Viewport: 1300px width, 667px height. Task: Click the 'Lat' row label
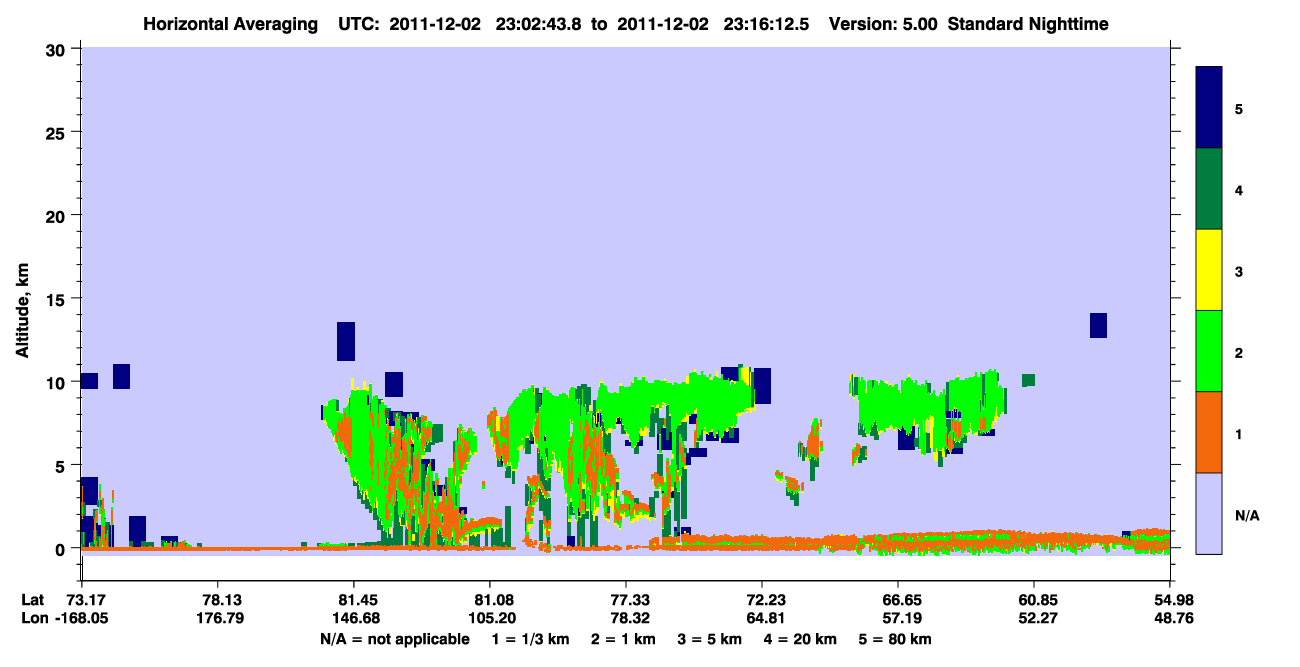coord(32,600)
